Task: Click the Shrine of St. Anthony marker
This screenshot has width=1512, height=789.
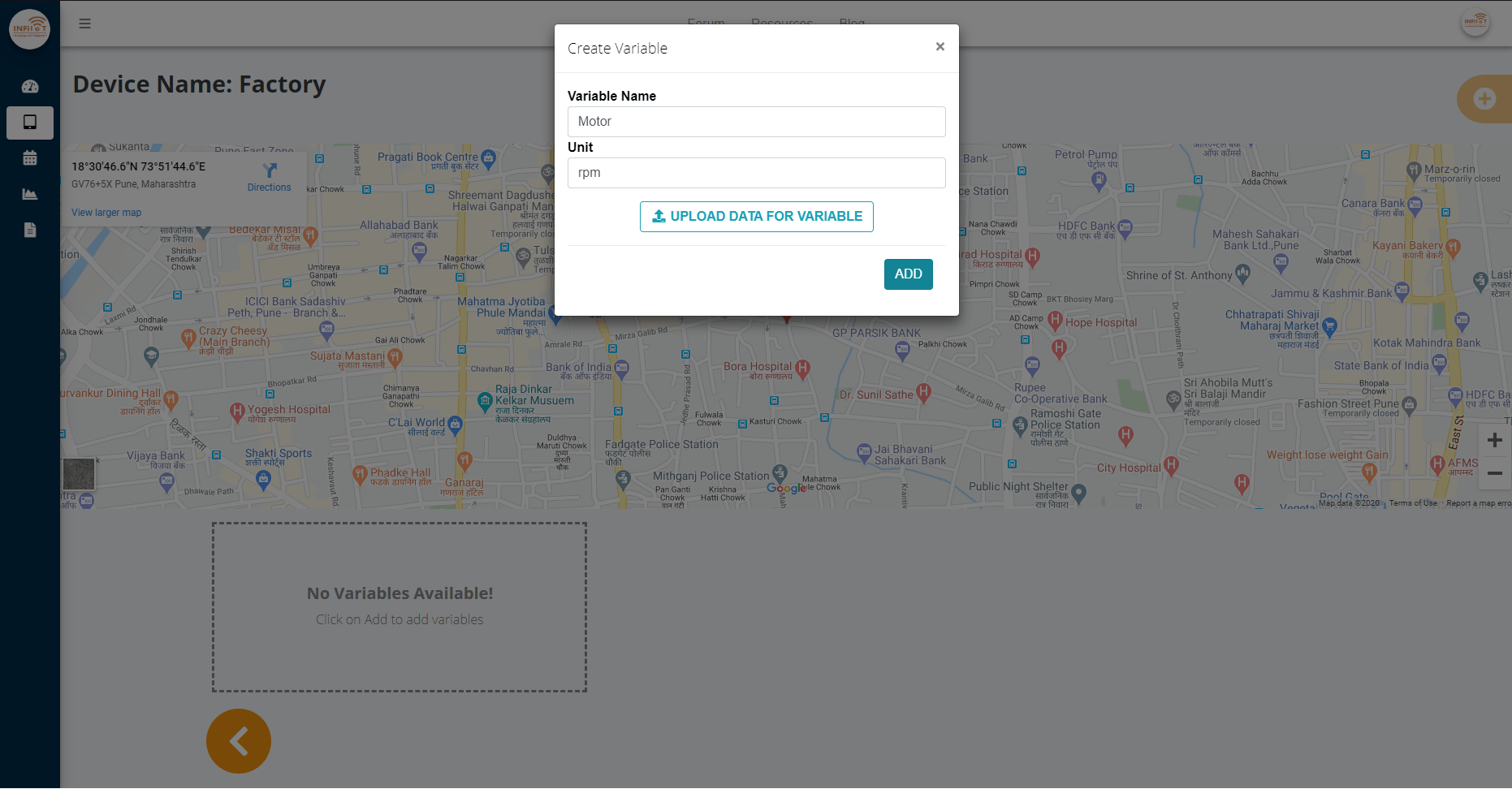Action: (1243, 274)
